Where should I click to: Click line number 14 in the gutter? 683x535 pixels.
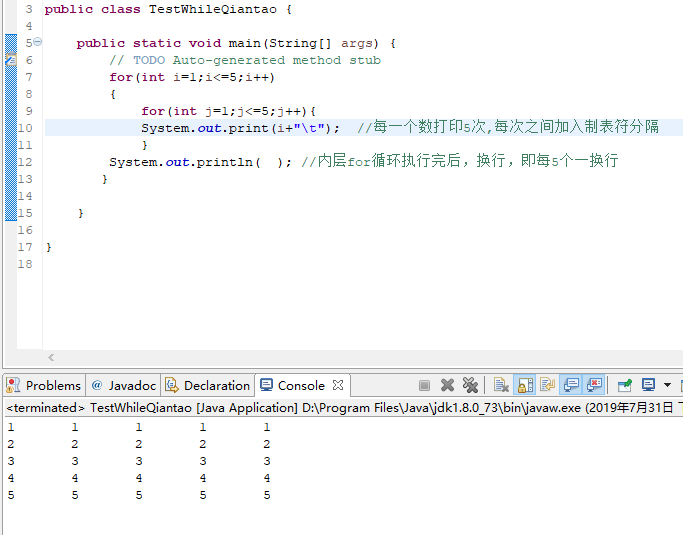pyautogui.click(x=25, y=196)
